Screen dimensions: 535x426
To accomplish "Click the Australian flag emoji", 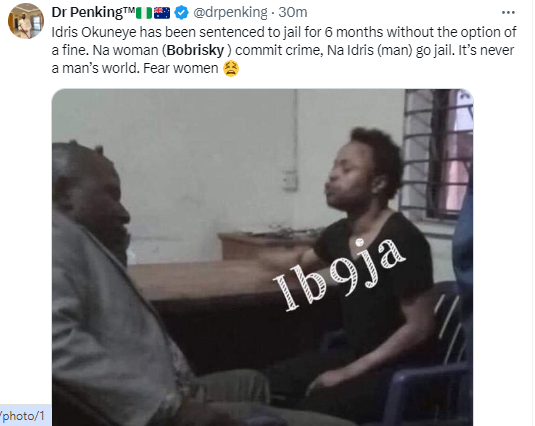I will click(x=162, y=13).
